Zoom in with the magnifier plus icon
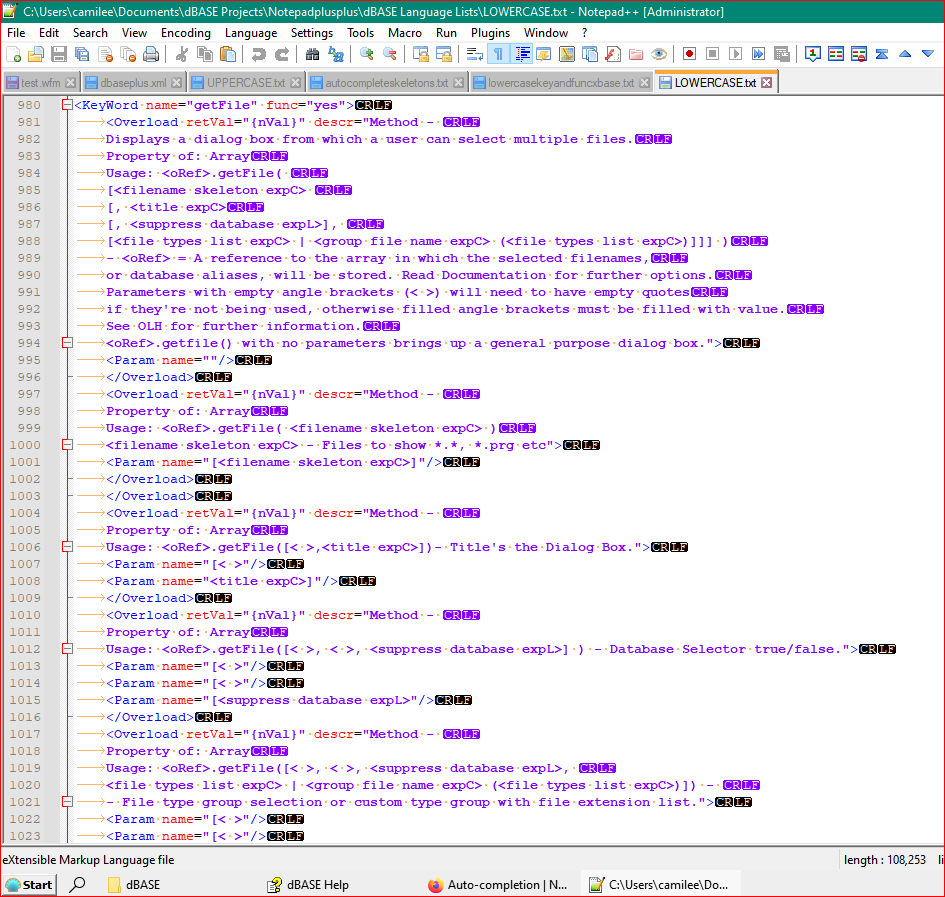Image resolution: width=945 pixels, height=897 pixels. (x=366, y=55)
